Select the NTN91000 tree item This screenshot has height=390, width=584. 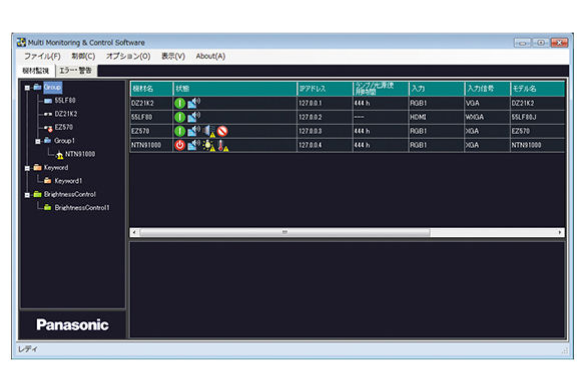click(80, 154)
